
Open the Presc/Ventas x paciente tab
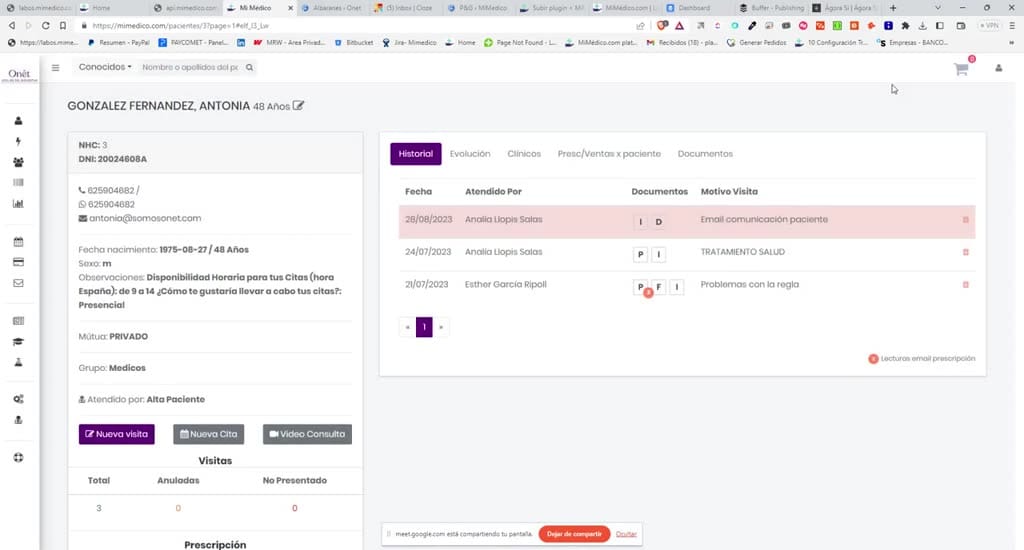(x=609, y=154)
